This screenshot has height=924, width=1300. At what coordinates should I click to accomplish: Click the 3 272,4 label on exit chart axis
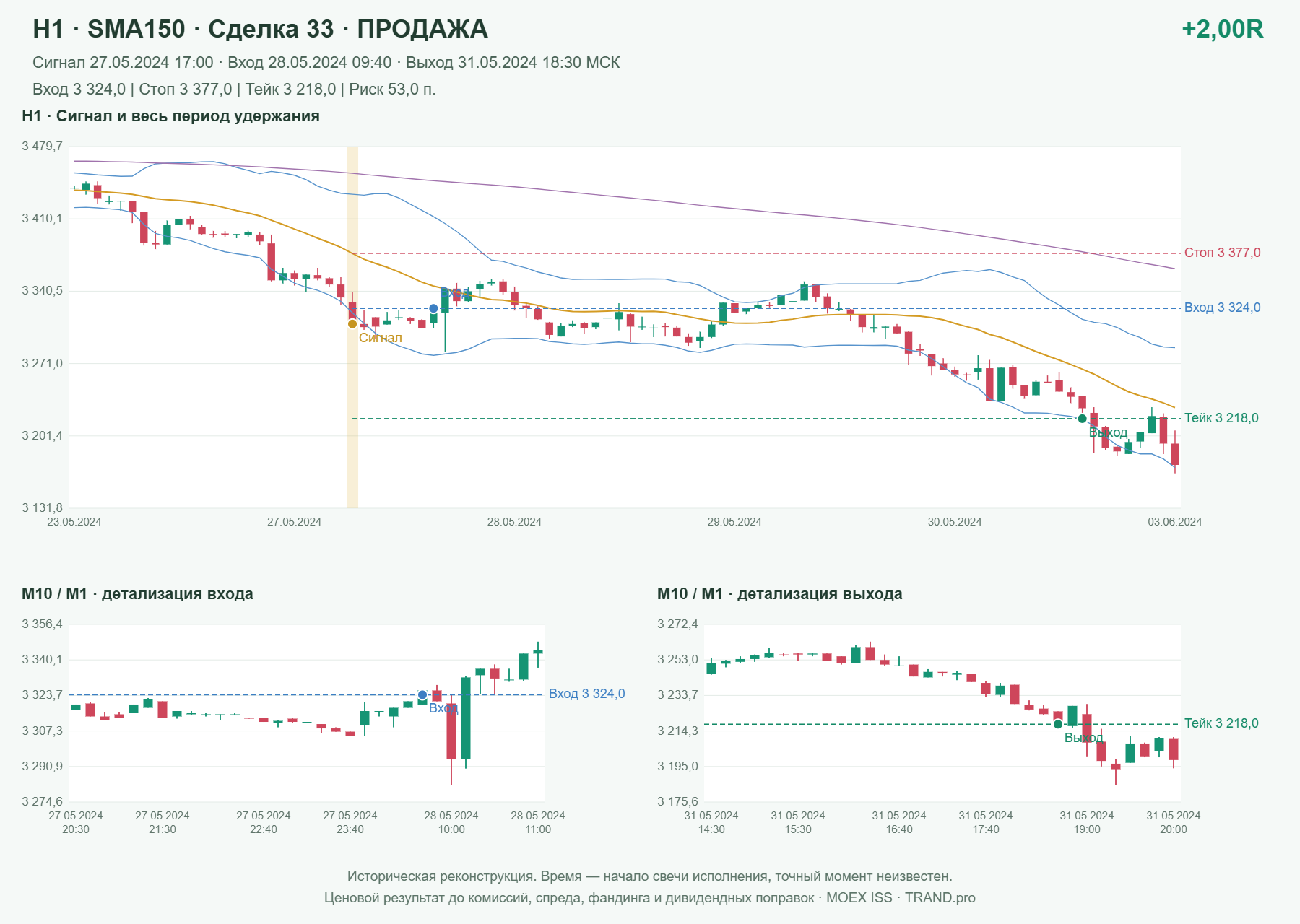pyautogui.click(x=678, y=624)
